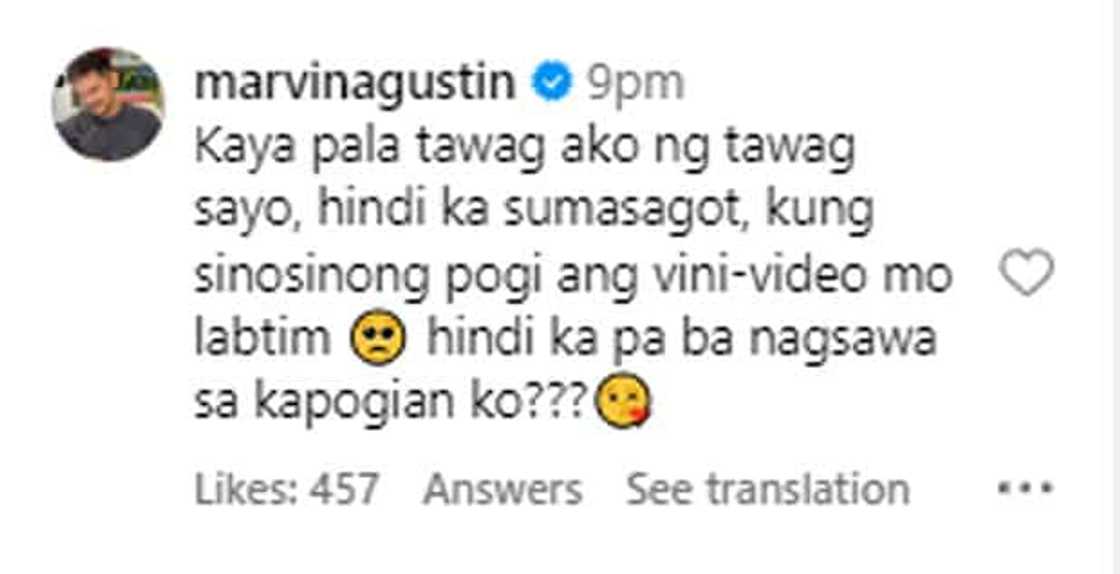Click the sad face emoji after labtim
Viewport: 1120px width, 574px height.
379,342
